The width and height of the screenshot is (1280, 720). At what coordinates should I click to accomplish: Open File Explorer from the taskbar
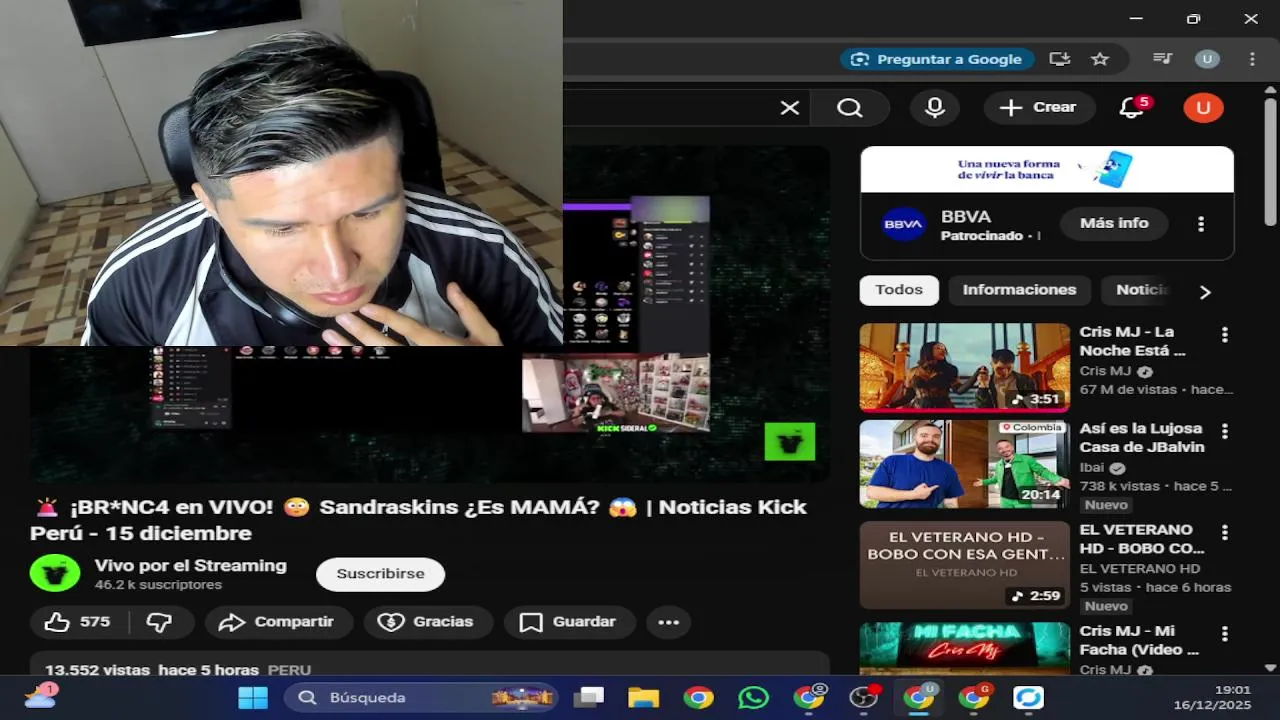tap(644, 698)
